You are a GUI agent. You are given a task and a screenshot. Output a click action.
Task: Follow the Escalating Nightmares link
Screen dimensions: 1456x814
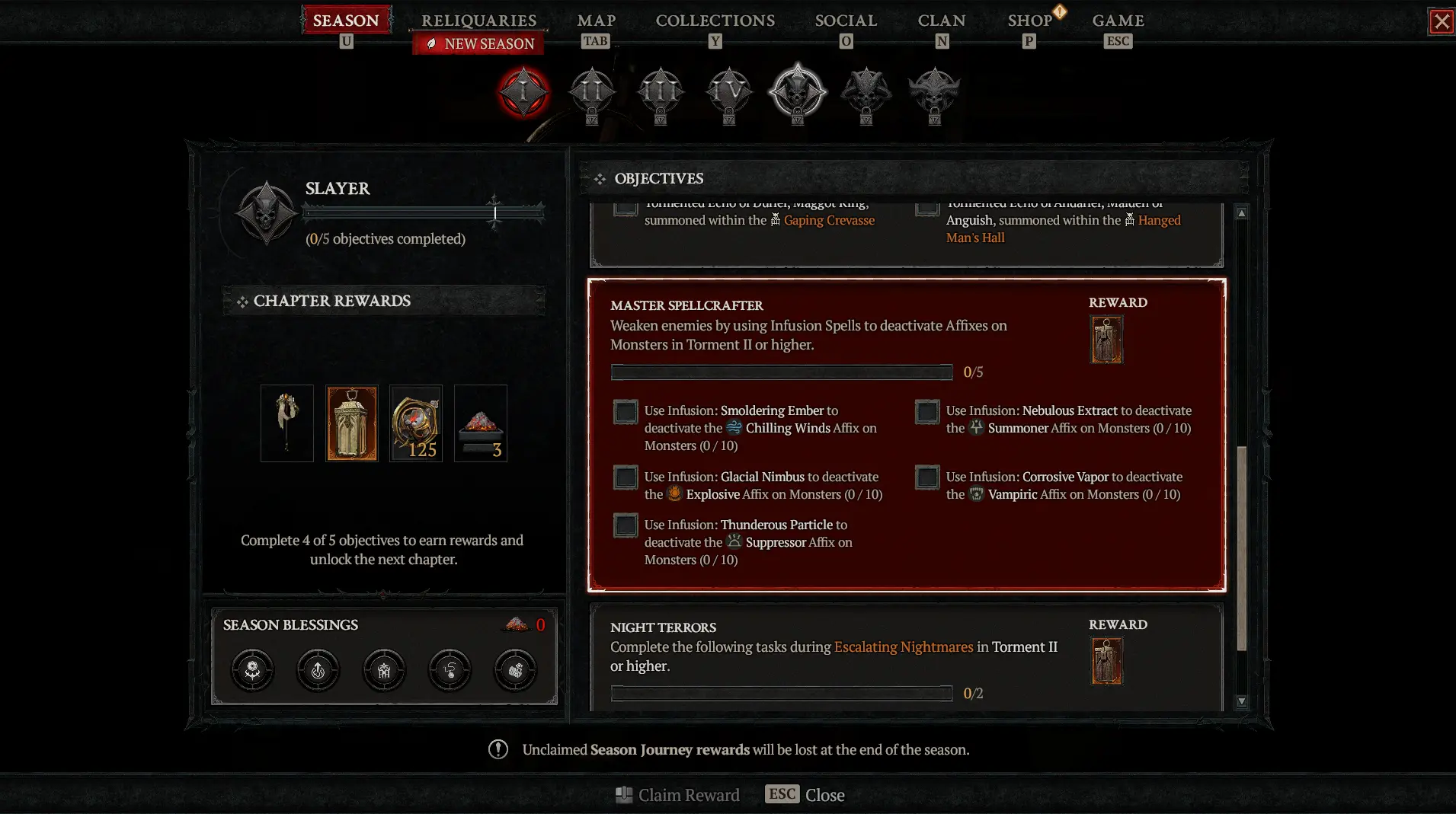904,646
